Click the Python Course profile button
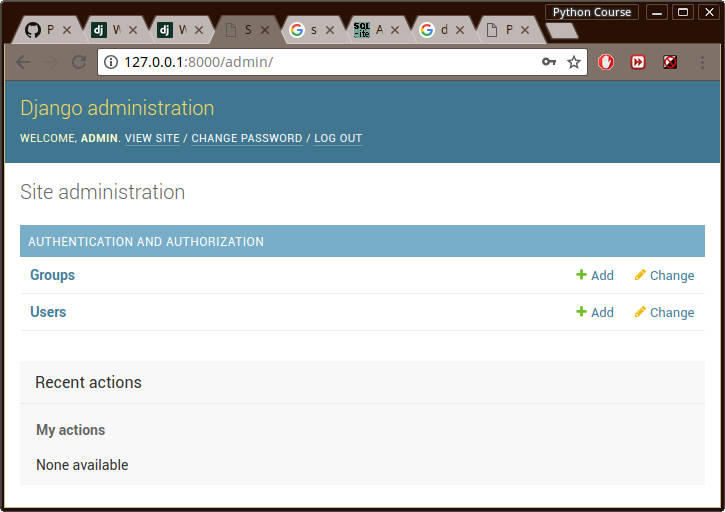This screenshot has width=725, height=512. click(592, 12)
